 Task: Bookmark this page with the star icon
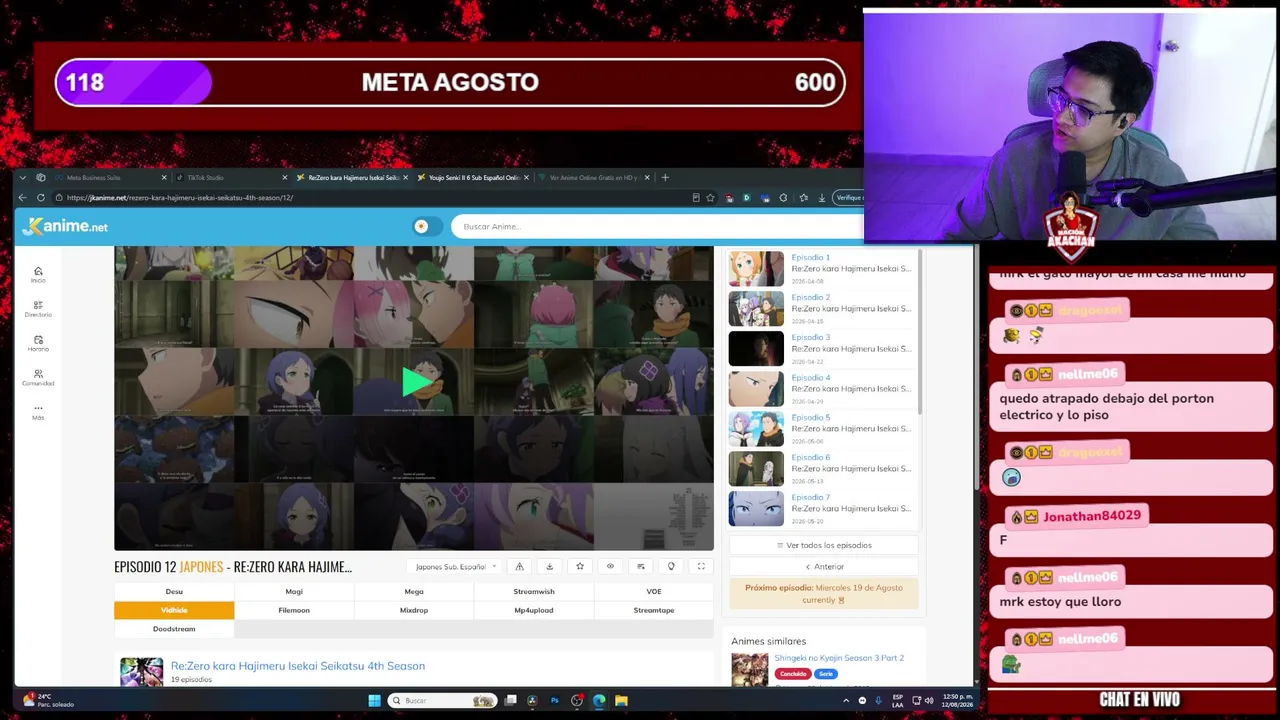coord(710,198)
